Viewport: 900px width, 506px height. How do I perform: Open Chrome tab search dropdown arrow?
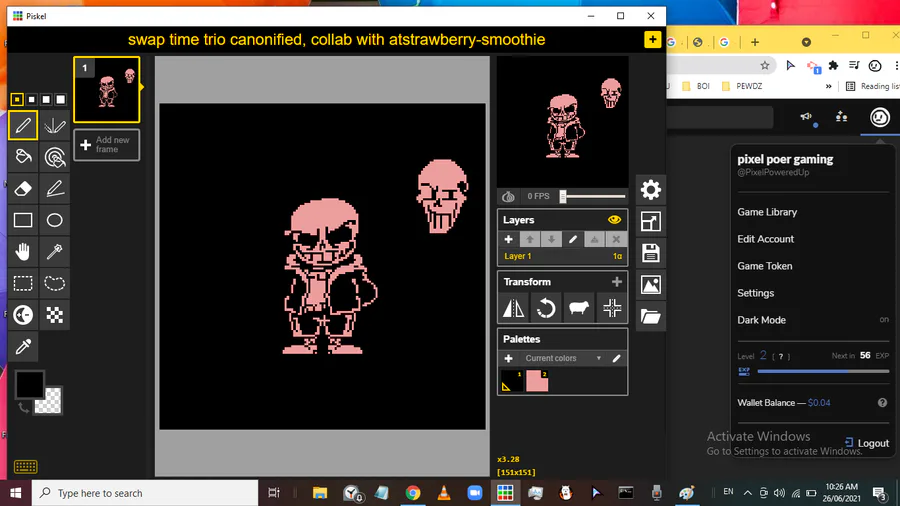click(x=806, y=42)
